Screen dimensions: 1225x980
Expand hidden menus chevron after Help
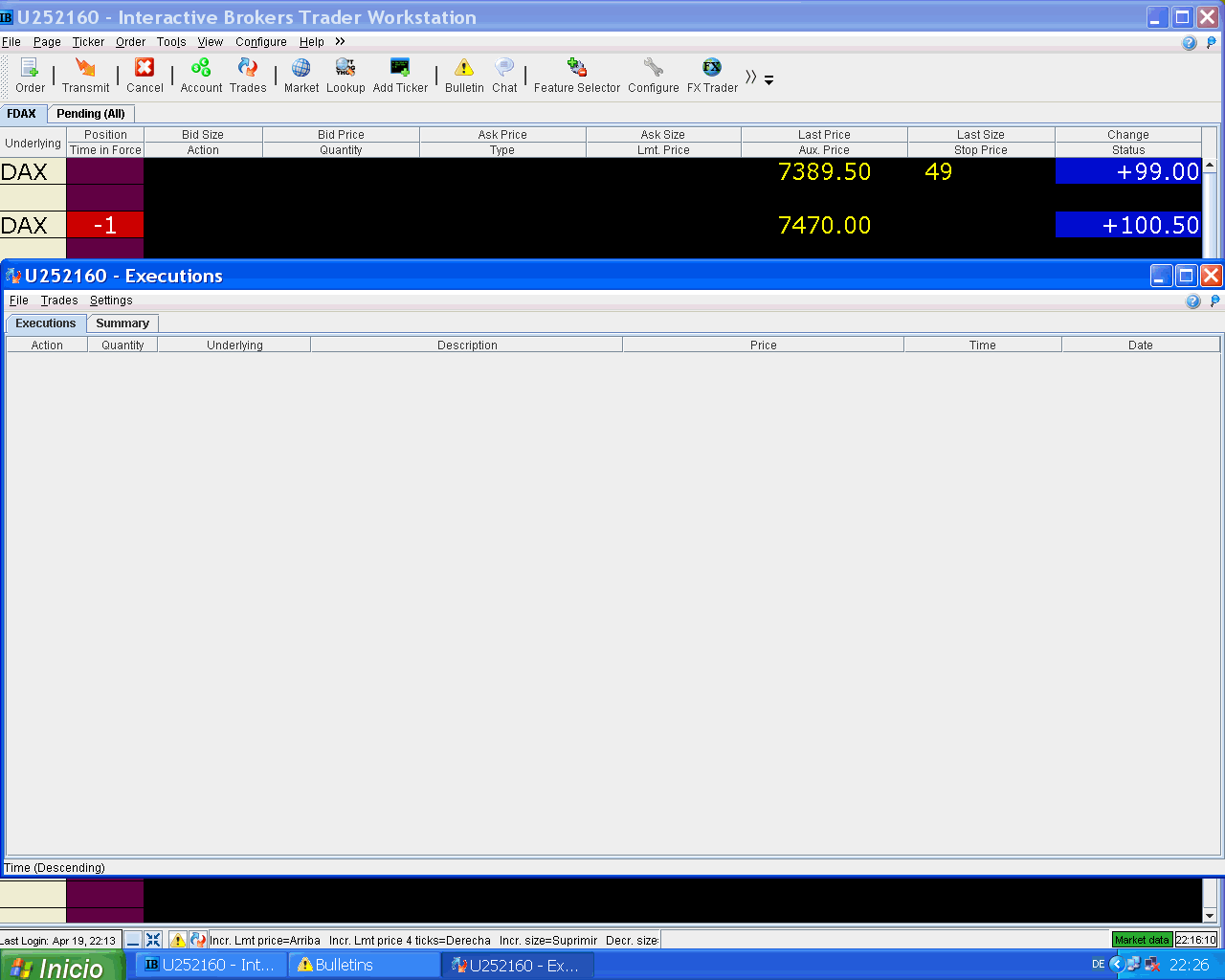point(340,41)
